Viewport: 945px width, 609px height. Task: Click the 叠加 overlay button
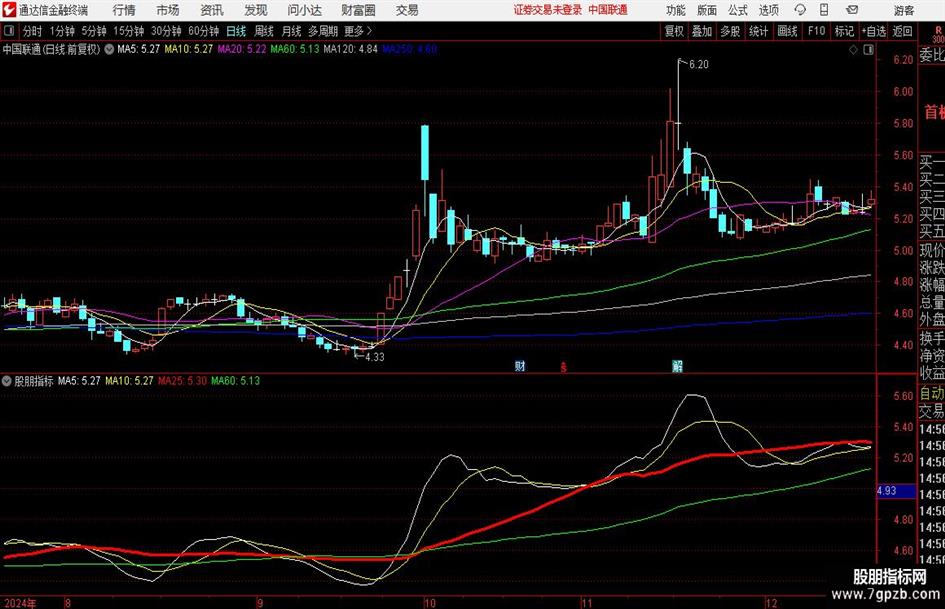point(702,31)
